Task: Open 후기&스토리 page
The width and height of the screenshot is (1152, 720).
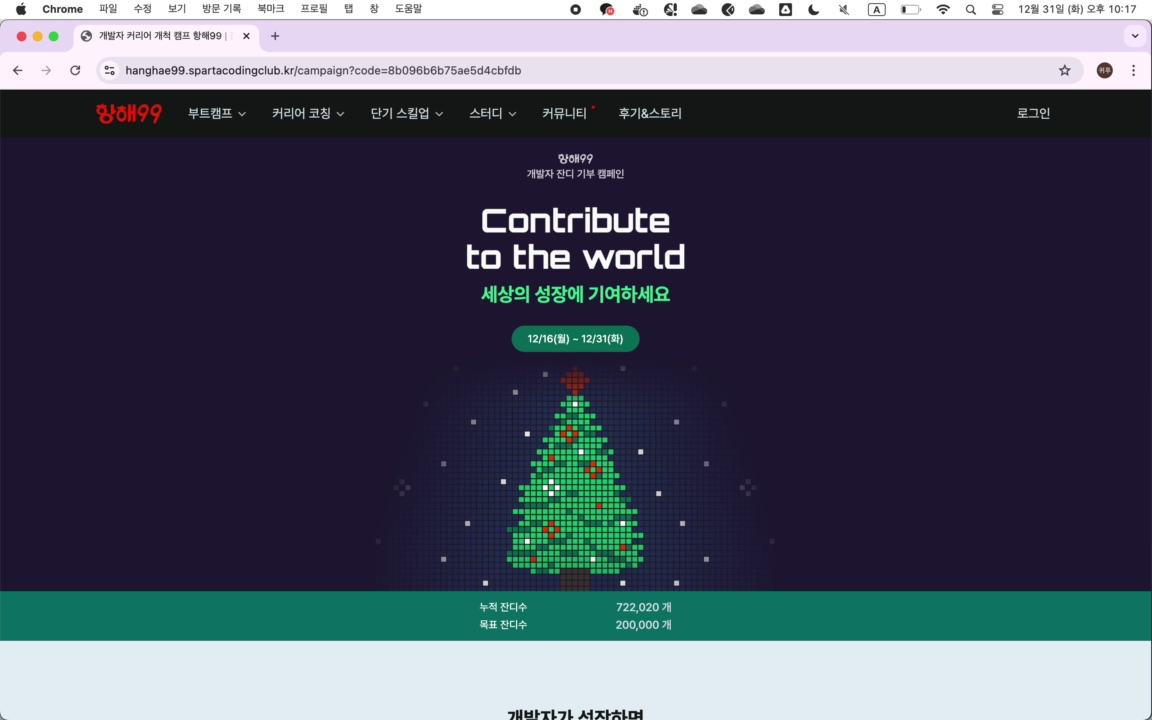Action: tap(650, 113)
